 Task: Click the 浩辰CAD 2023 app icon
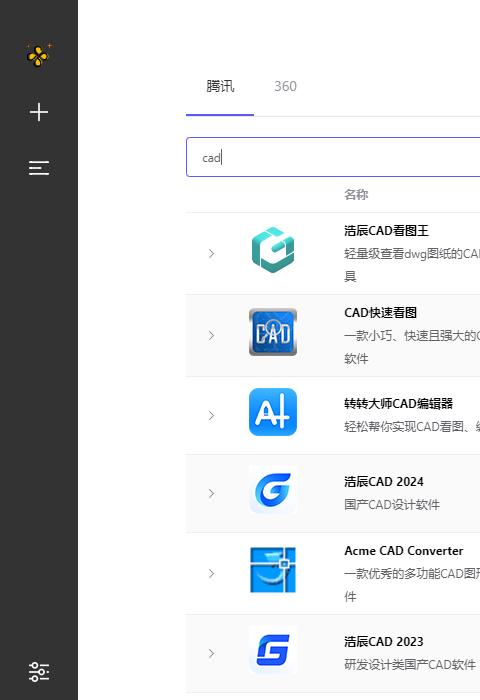(273, 650)
